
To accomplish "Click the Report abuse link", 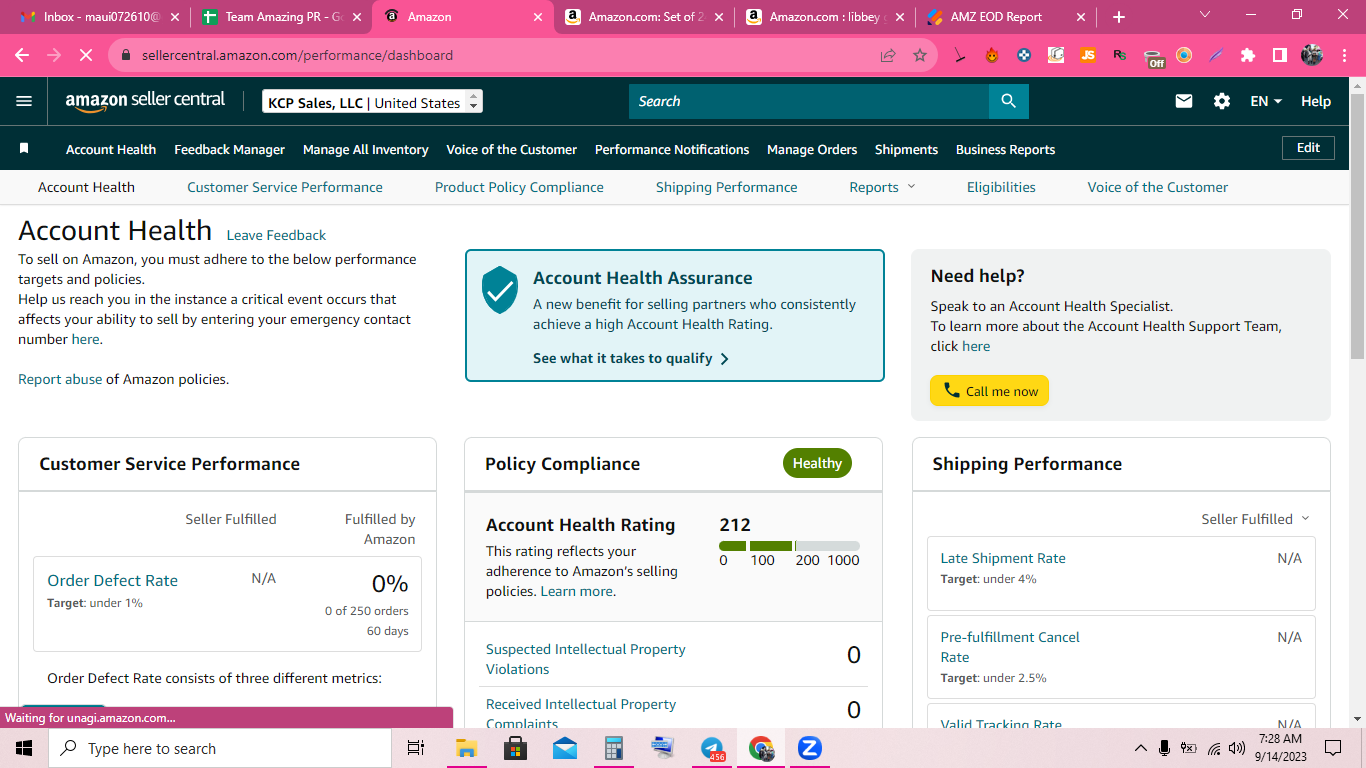I will click(x=60, y=379).
